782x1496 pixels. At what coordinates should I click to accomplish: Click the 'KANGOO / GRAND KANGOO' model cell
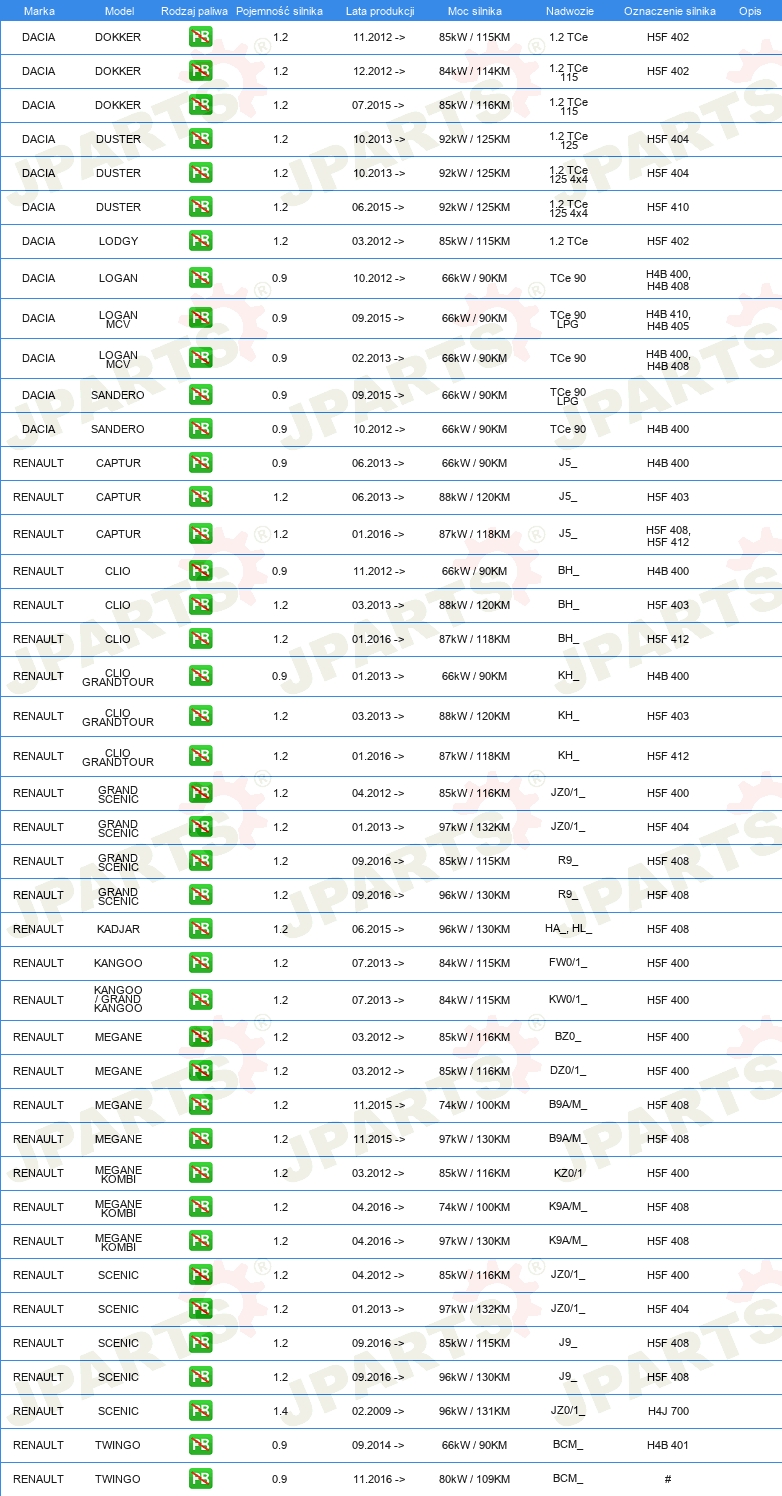[118, 1000]
